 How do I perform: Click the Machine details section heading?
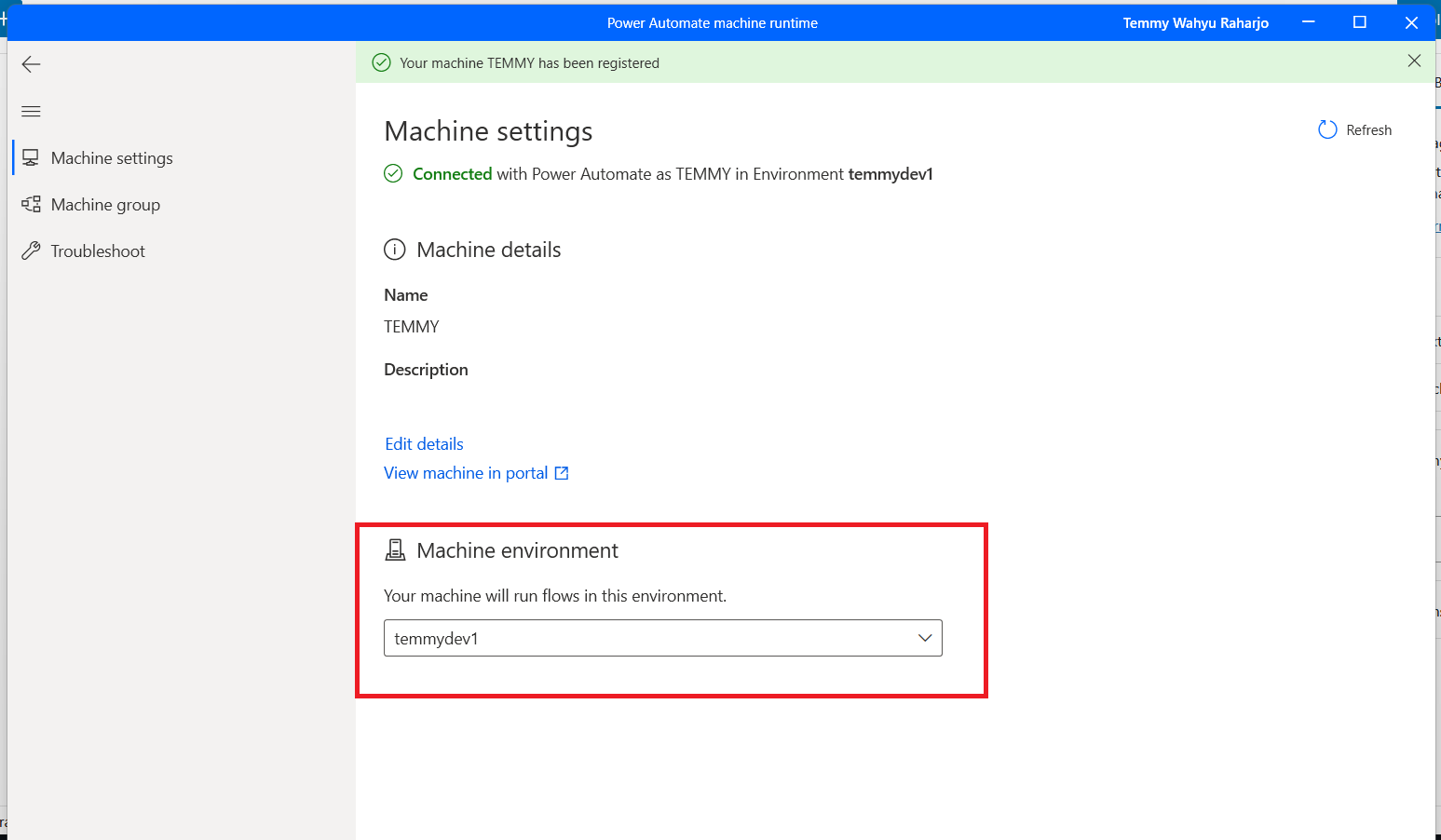489,250
